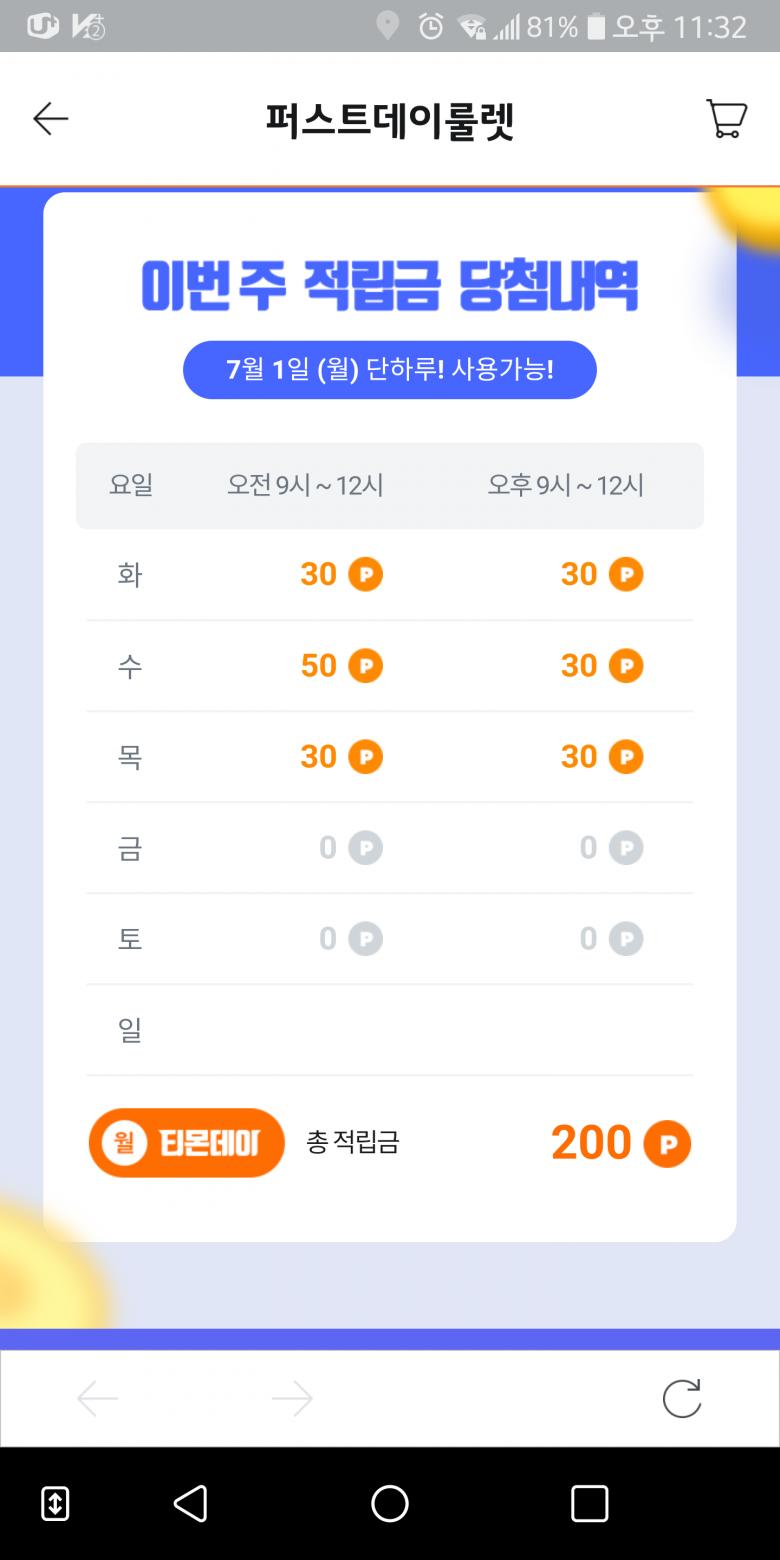Tap the total 200 points coin

pyautogui.click(x=667, y=1144)
